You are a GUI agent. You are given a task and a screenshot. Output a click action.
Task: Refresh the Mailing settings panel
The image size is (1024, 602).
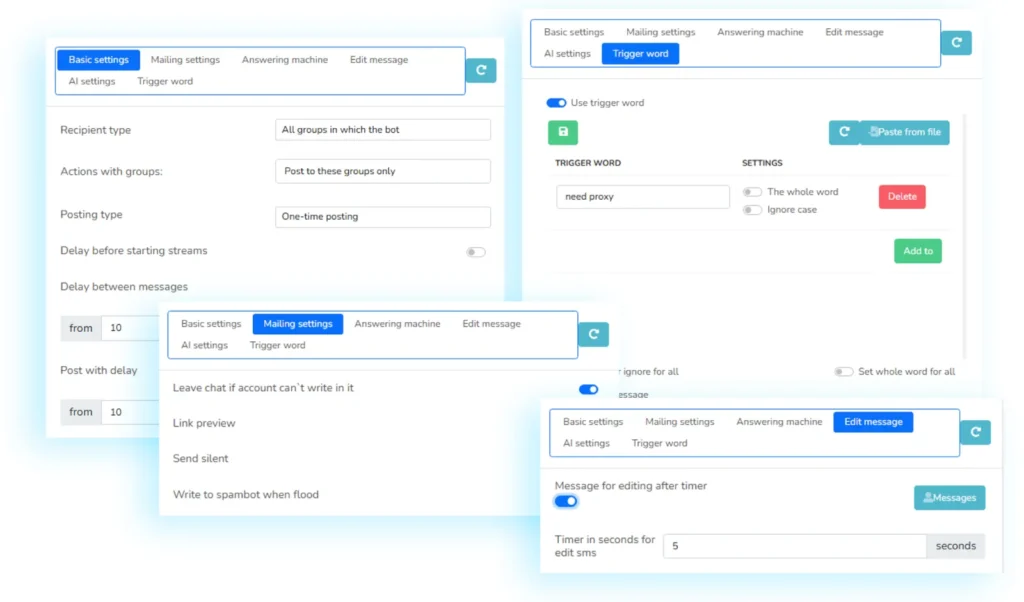tap(594, 334)
